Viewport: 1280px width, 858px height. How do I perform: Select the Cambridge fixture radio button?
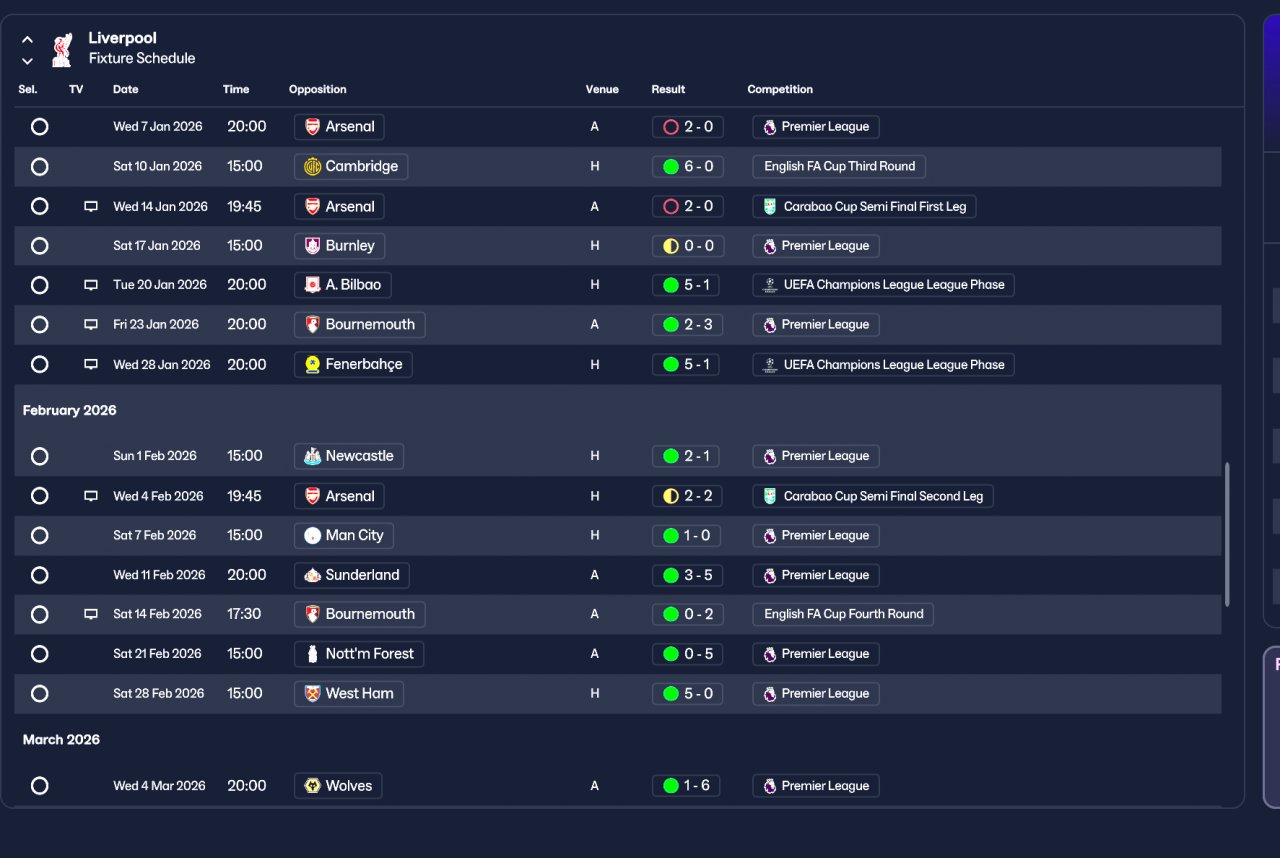[x=39, y=166]
